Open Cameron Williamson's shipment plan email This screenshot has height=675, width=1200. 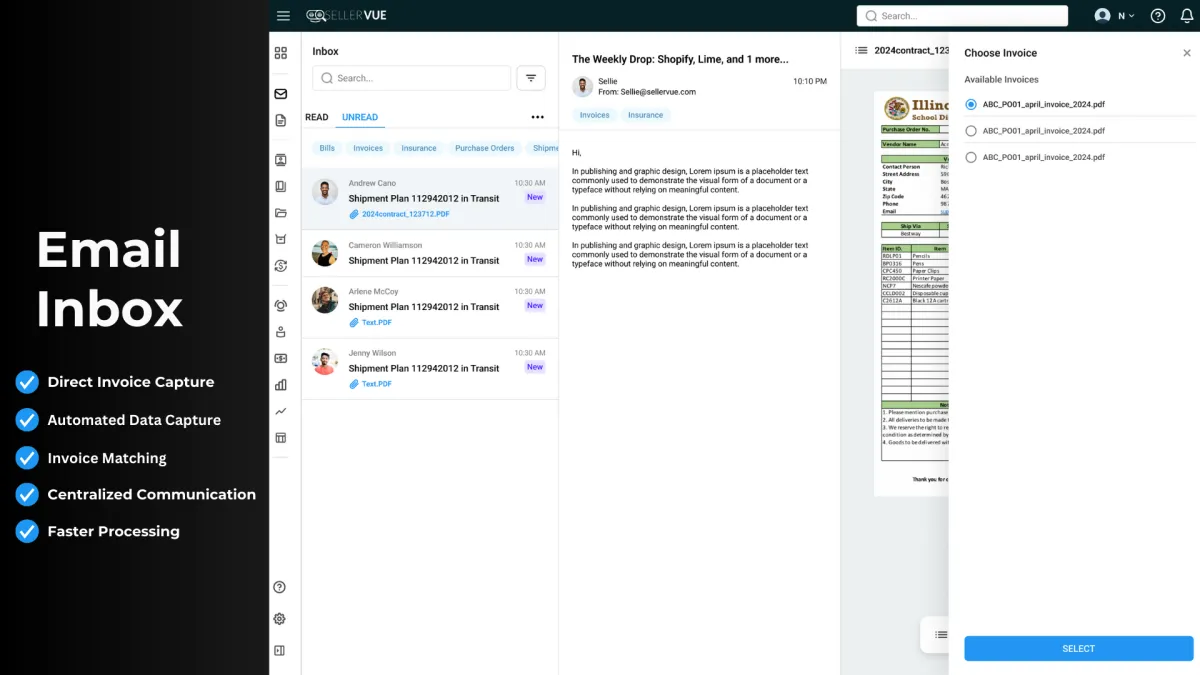[x=430, y=253]
